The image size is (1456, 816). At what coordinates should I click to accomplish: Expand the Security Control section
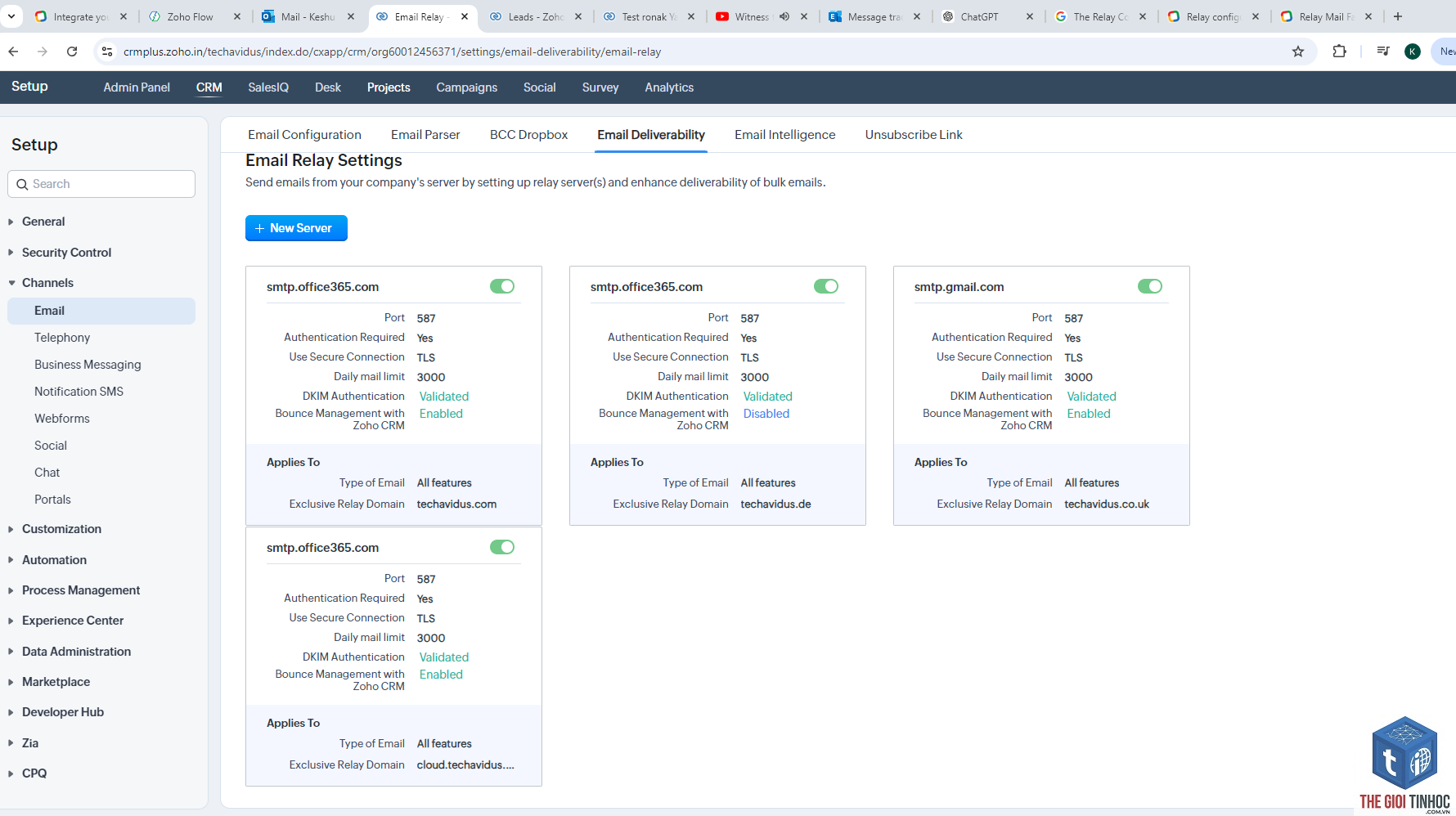[66, 253]
